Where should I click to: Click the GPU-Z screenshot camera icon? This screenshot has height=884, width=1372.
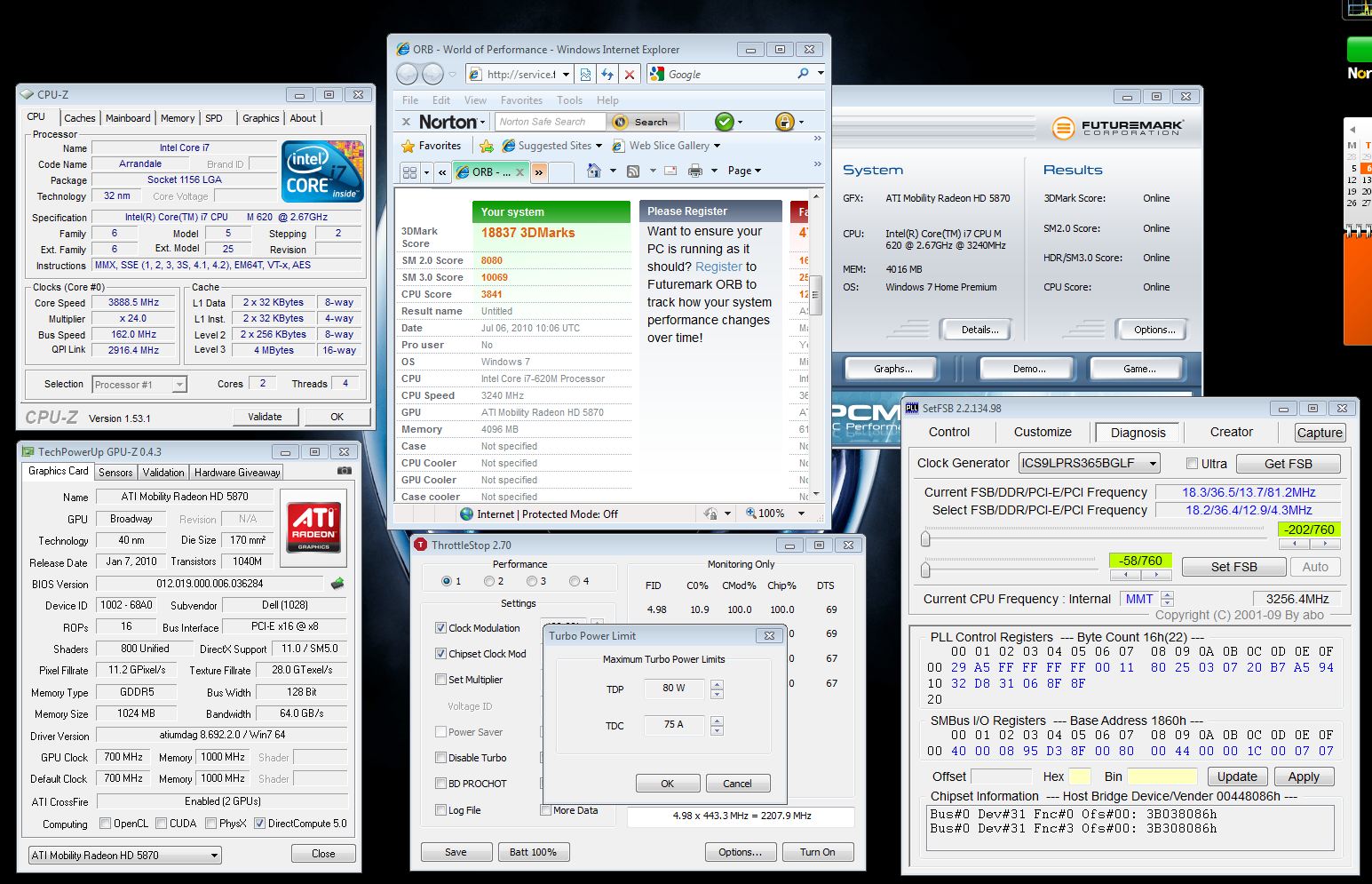pos(345,471)
